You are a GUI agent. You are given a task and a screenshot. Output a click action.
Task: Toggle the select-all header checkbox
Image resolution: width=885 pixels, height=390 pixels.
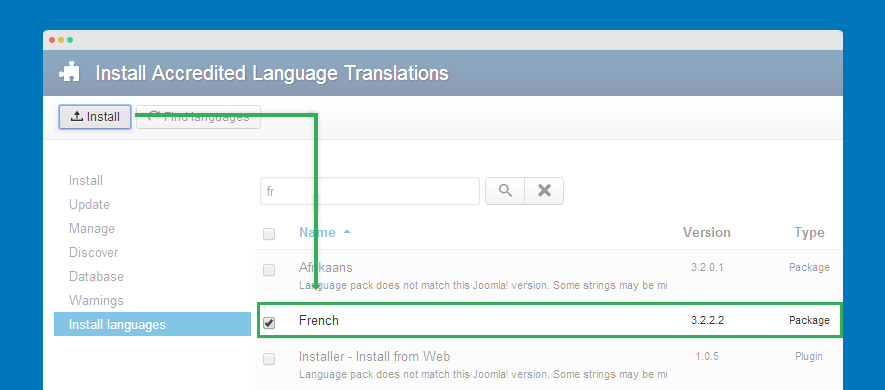[x=269, y=234]
